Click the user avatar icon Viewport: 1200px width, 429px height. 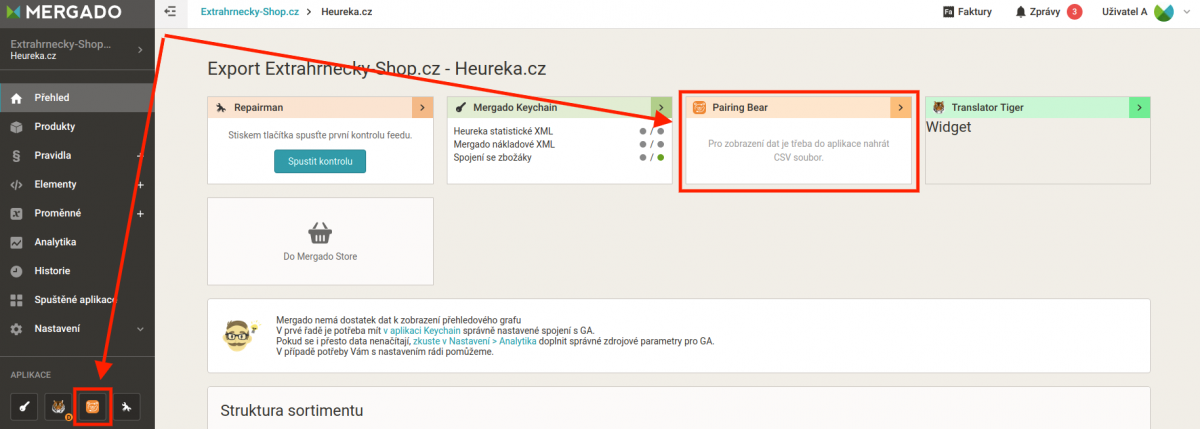(x=1164, y=12)
